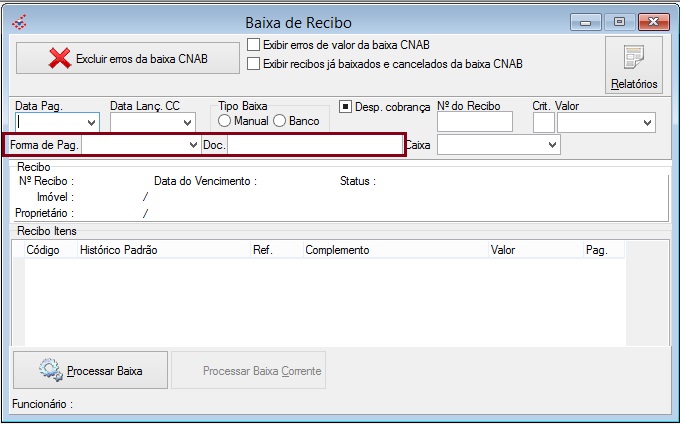Image resolution: width=680 pixels, height=425 pixels.
Task: Click the gears icon on Processar Baixa
Action: [x=51, y=370]
